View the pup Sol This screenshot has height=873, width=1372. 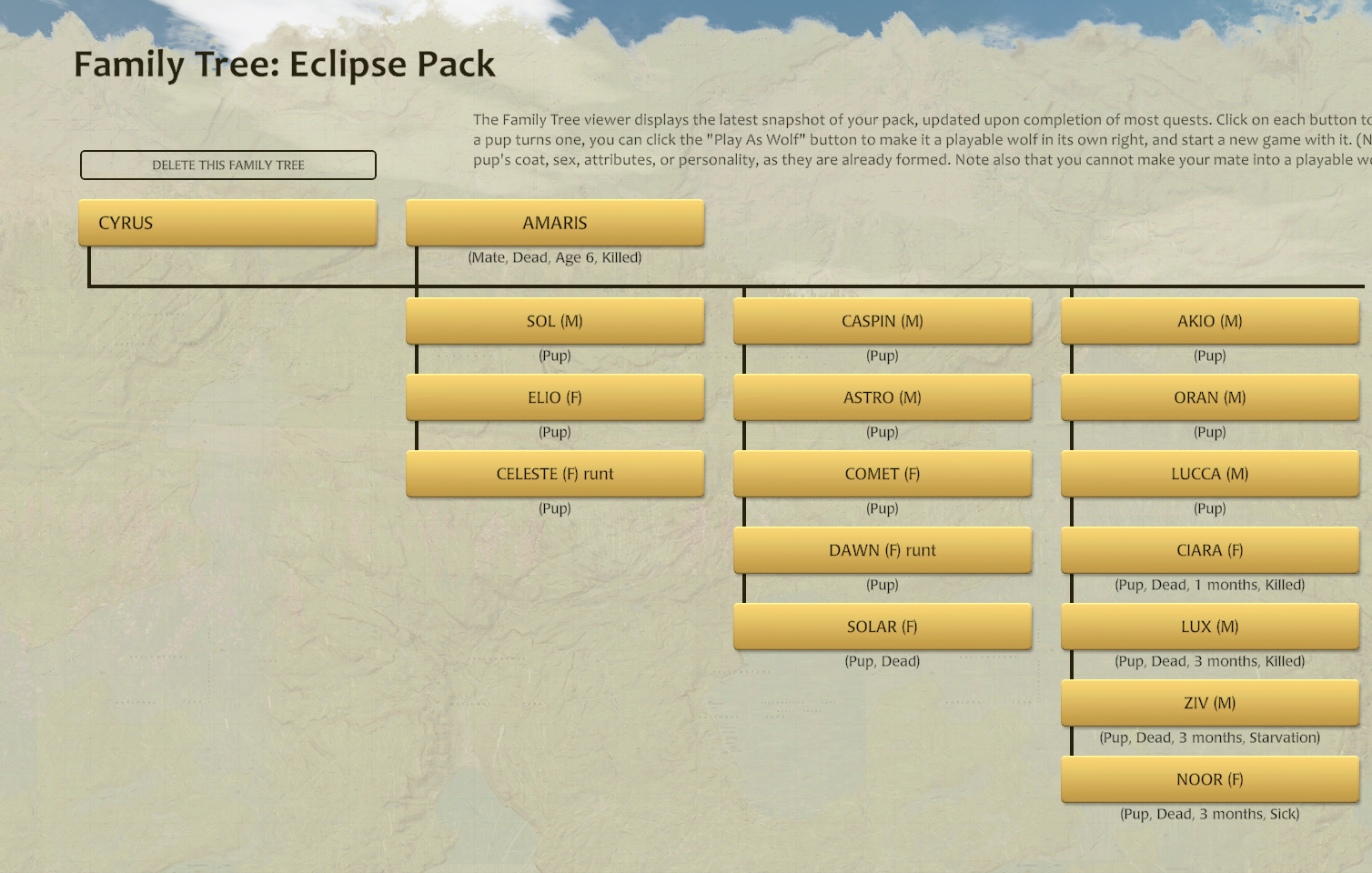pos(555,320)
